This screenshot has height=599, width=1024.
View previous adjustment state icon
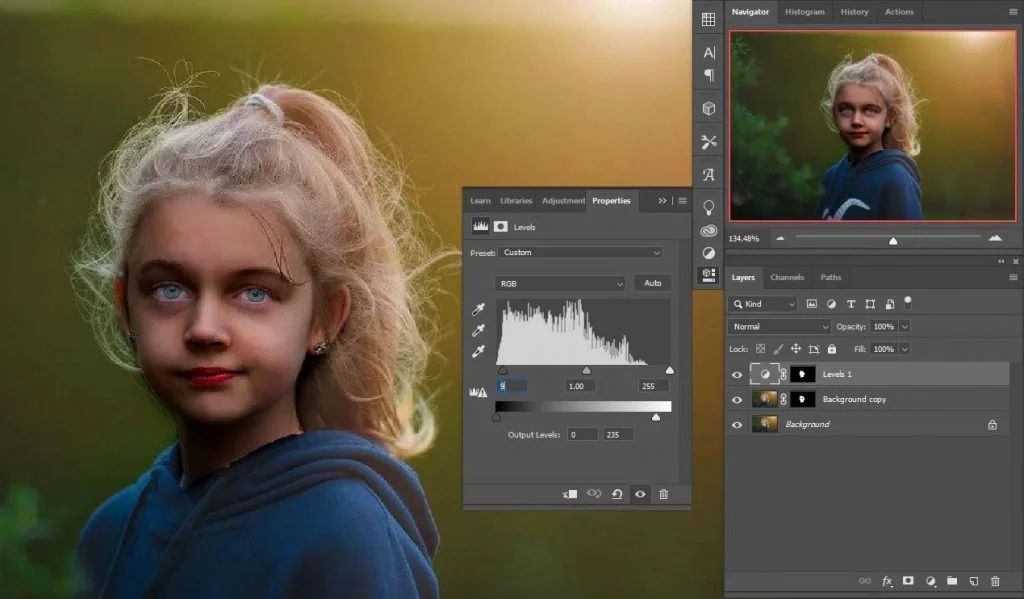(x=594, y=494)
